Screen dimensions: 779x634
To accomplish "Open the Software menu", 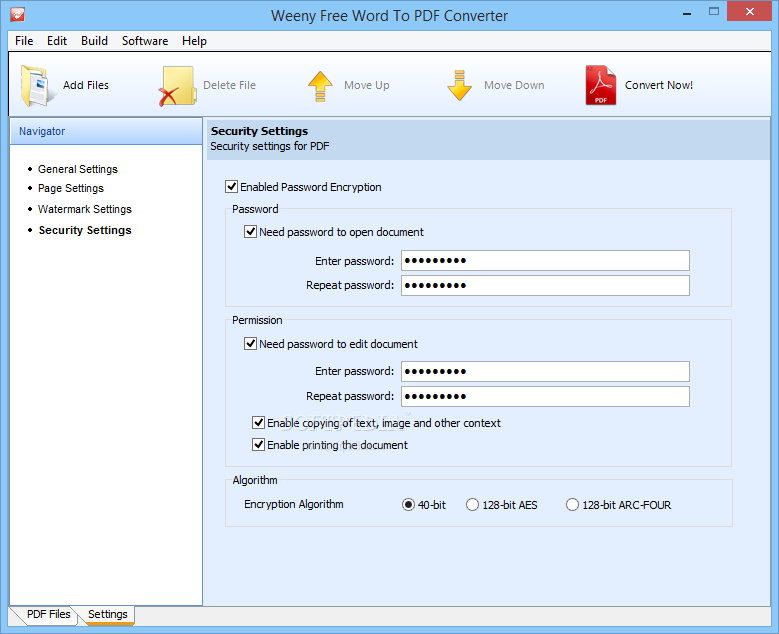I will tap(145, 41).
